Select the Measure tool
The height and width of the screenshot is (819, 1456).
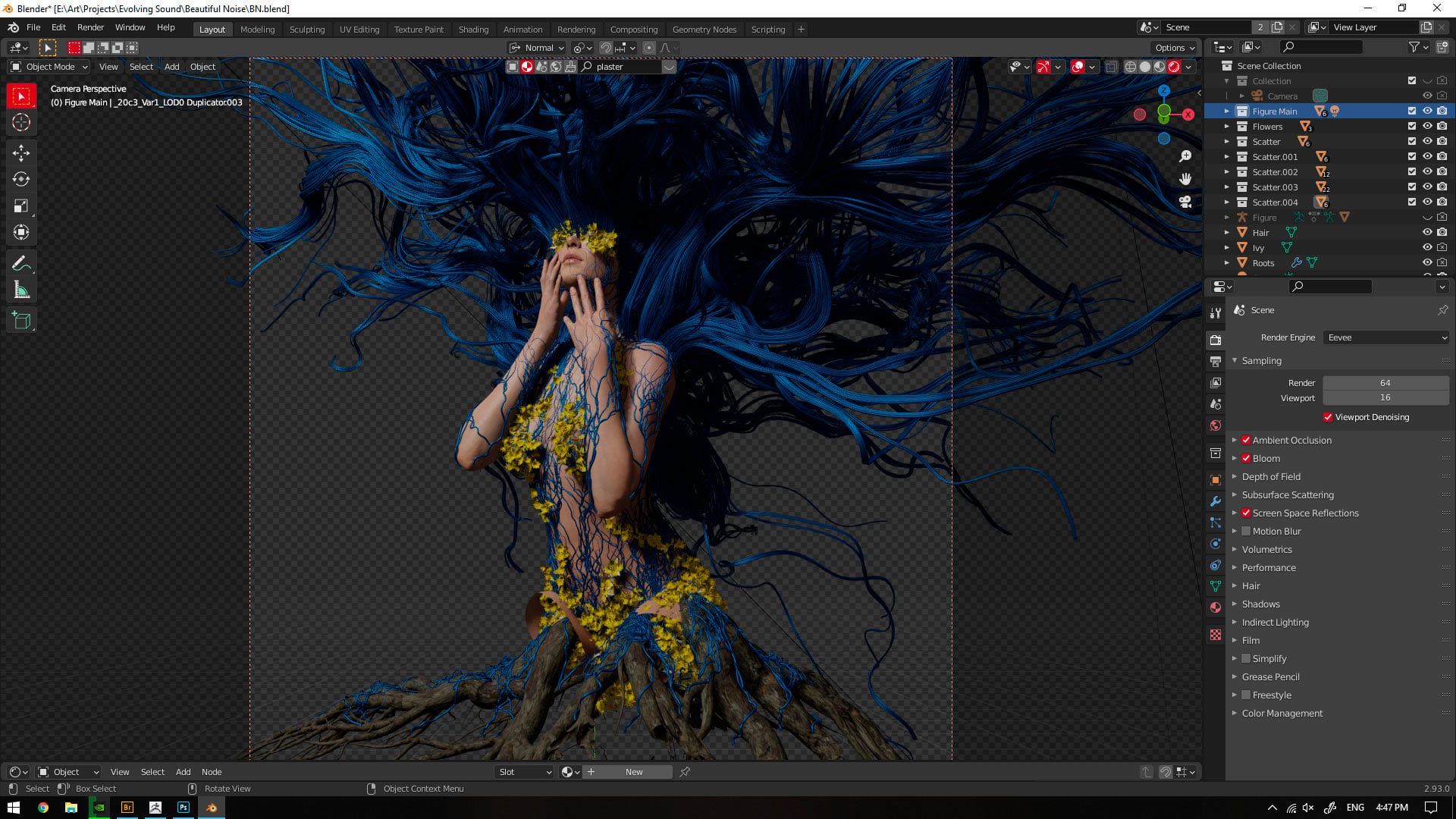(21, 290)
